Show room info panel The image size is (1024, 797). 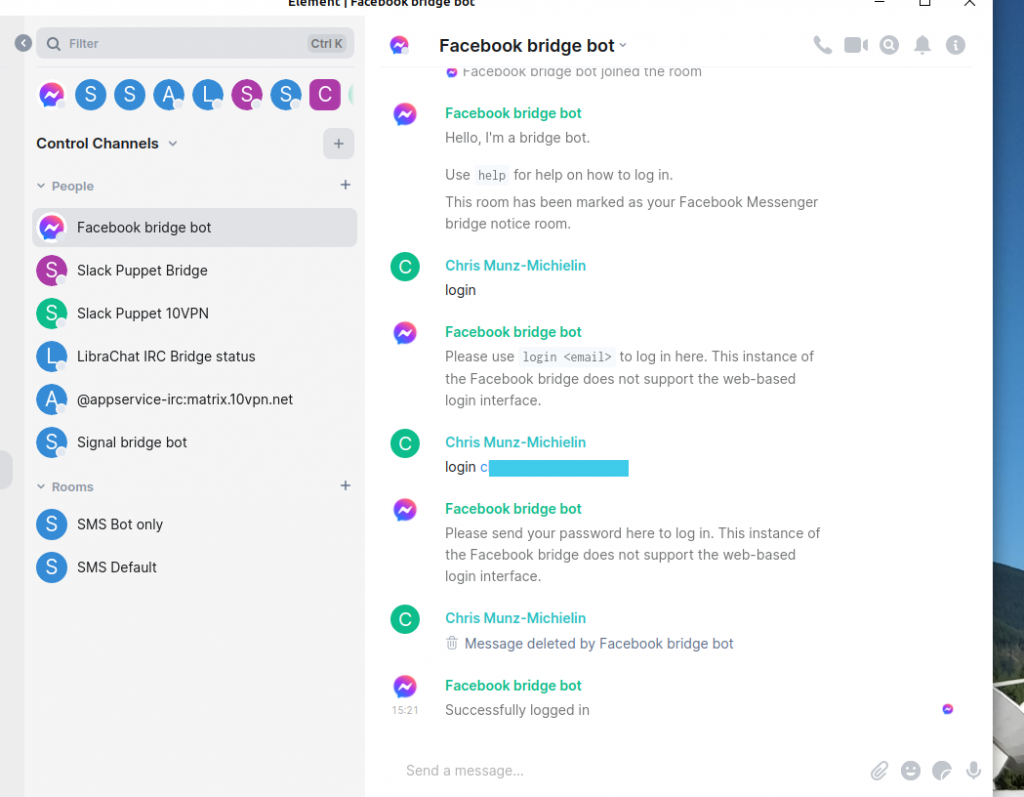pyautogui.click(x=955, y=45)
